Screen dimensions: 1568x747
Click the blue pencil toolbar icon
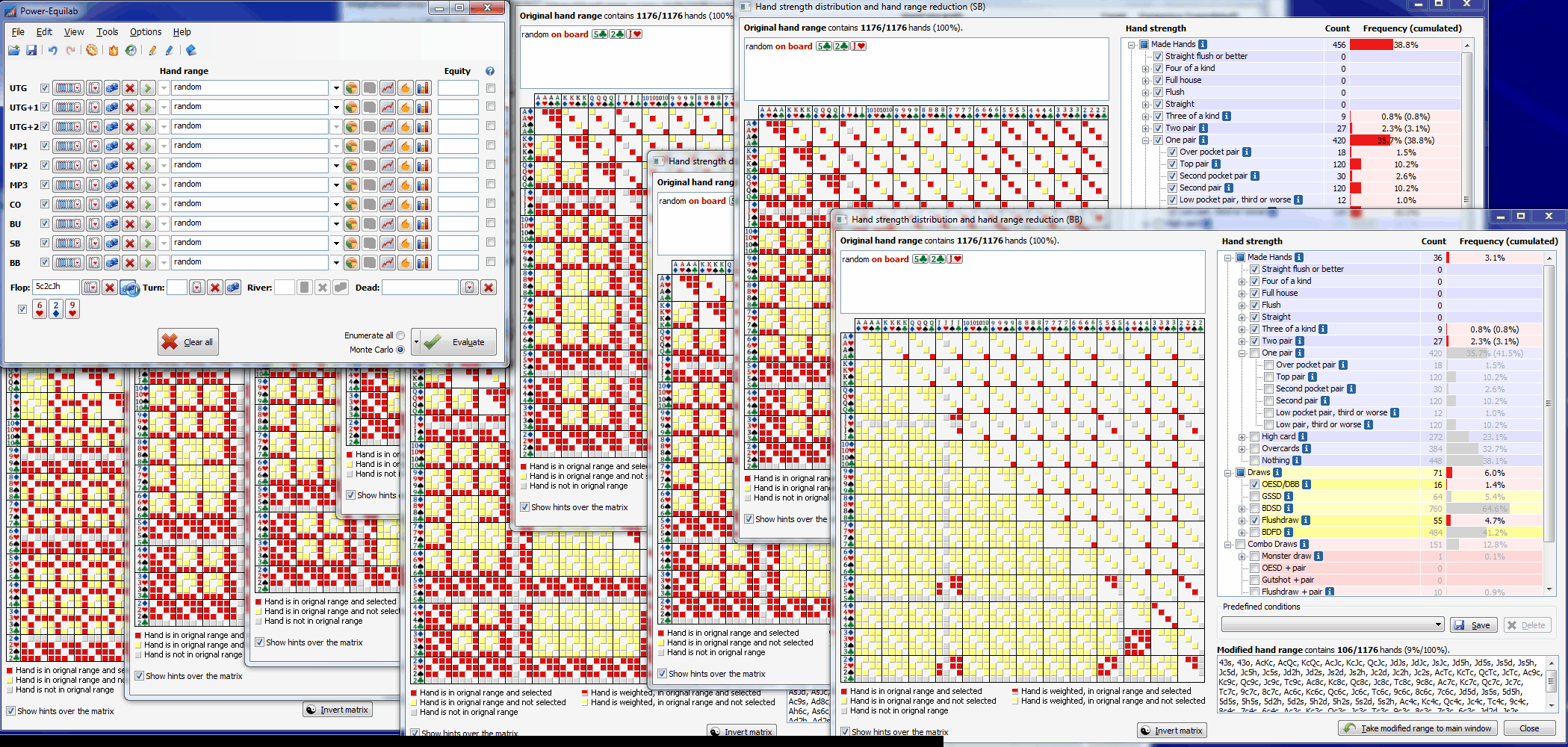click(170, 50)
